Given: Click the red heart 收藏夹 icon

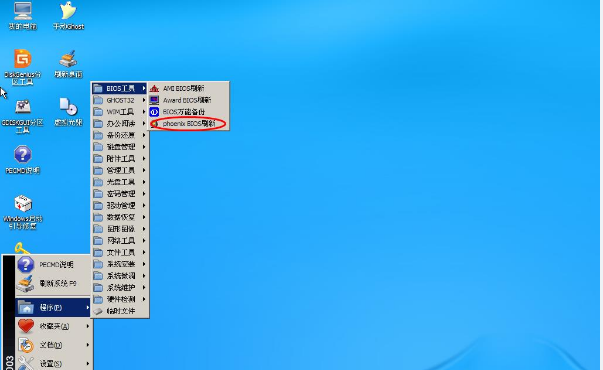Looking at the screenshot, I should click(26, 326).
